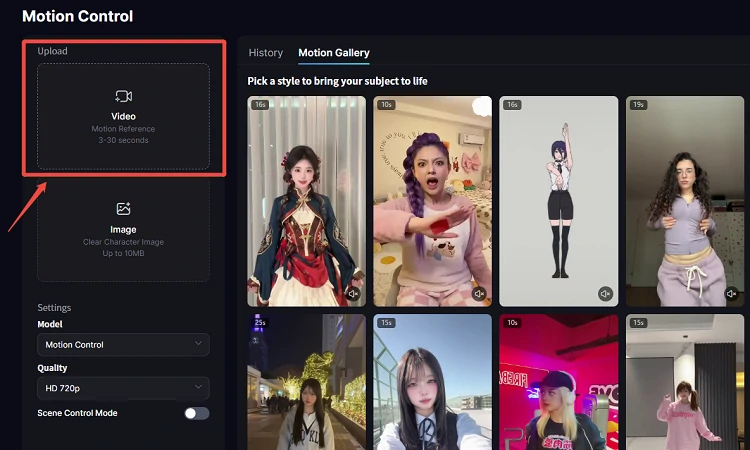750x450 pixels.
Task: Select the 25s night street girl thumbnail
Action: coord(307,382)
